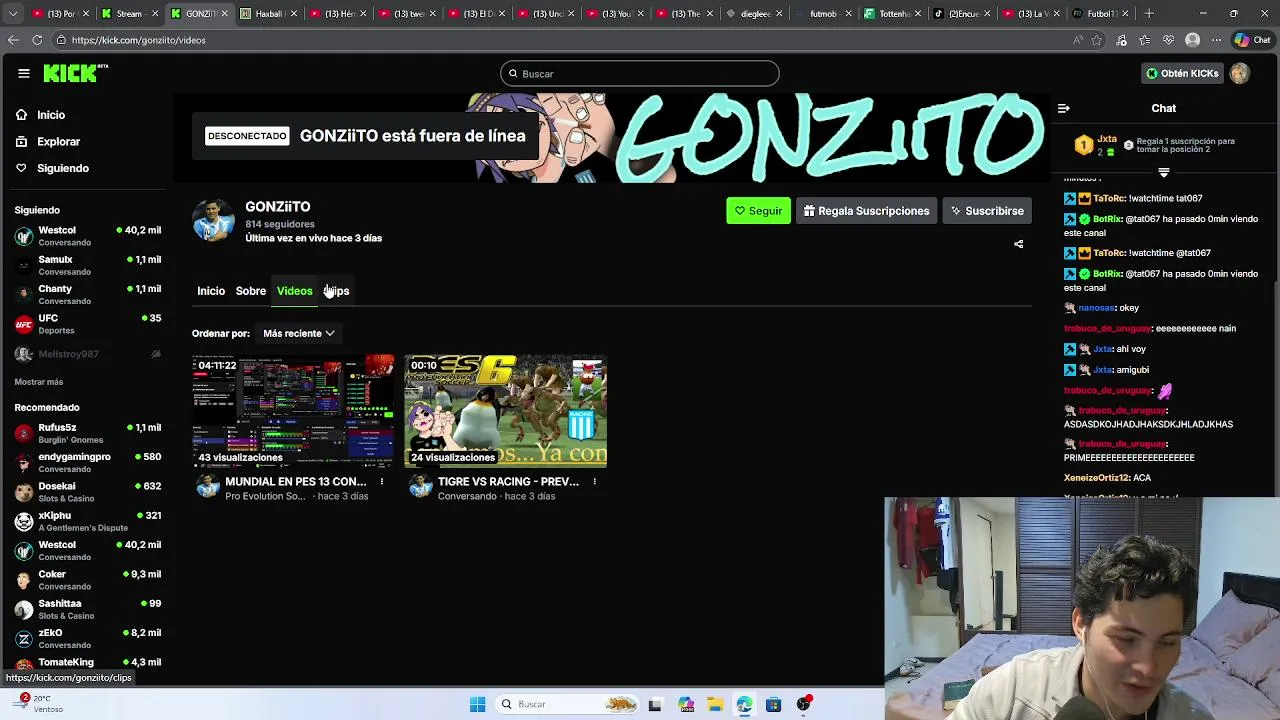Open Chanty channel in sidebar

pos(87,294)
